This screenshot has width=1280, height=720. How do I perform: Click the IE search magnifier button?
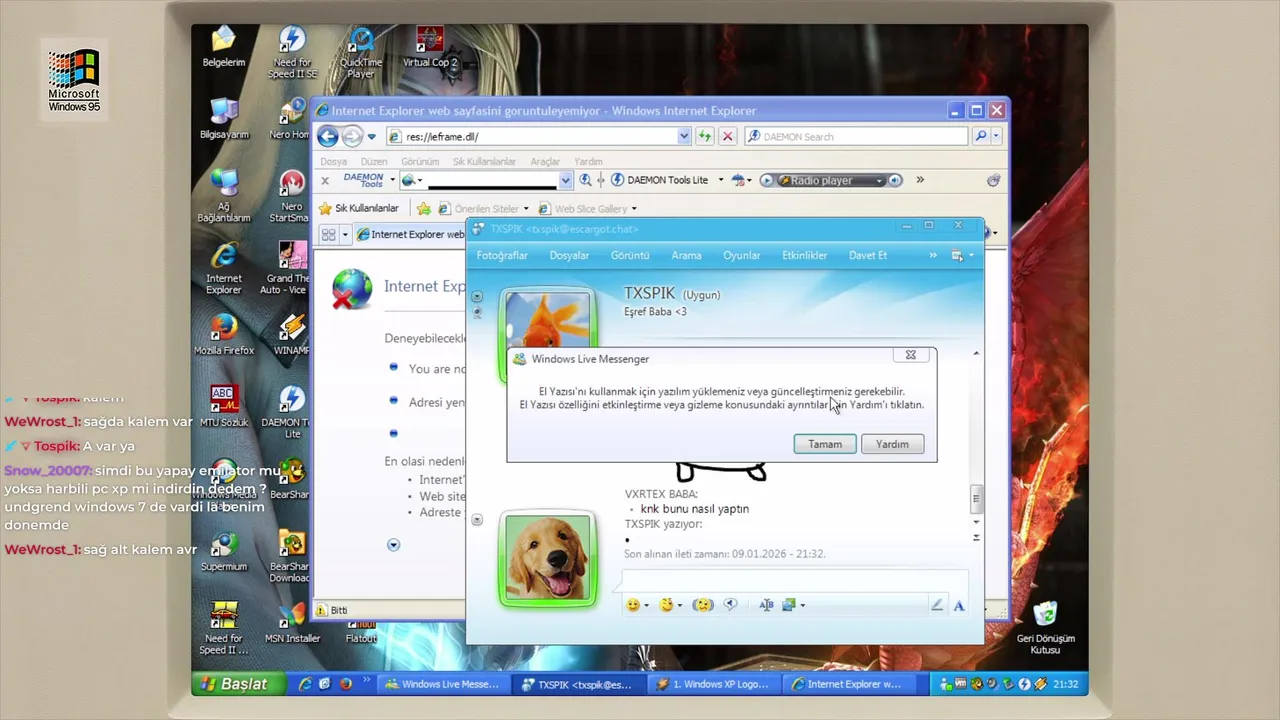[981, 137]
